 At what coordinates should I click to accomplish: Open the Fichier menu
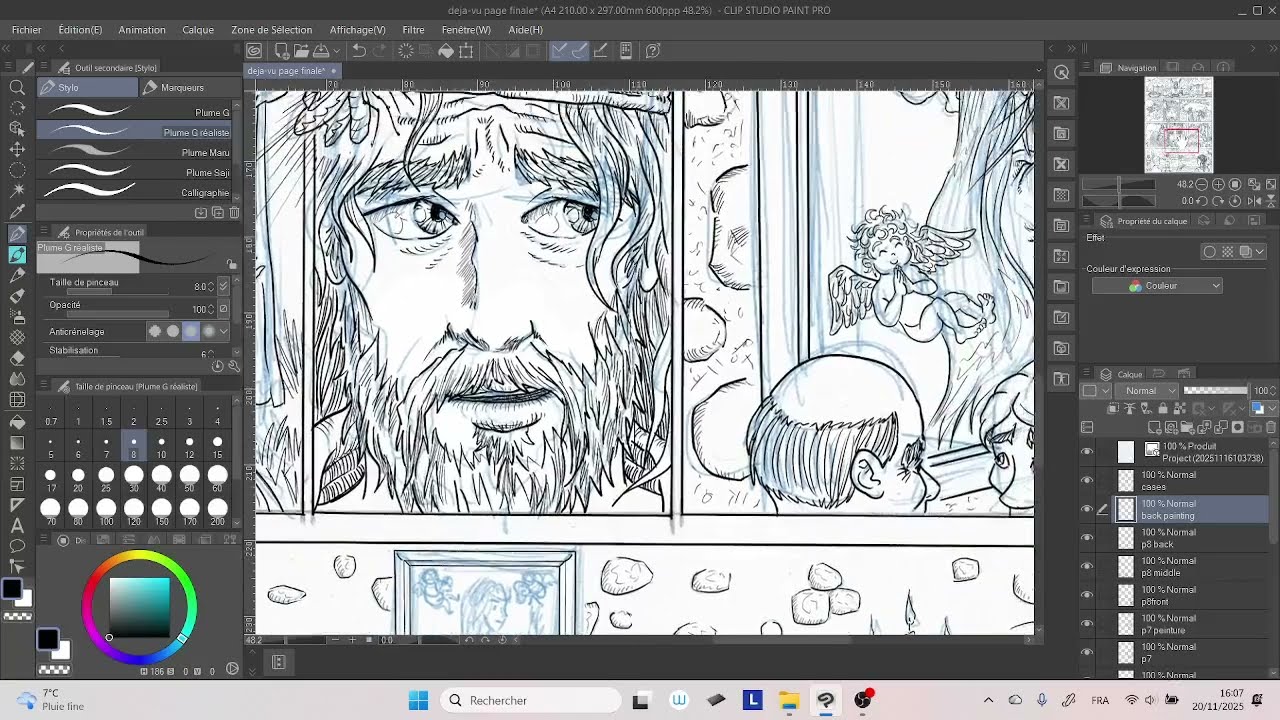[26, 30]
